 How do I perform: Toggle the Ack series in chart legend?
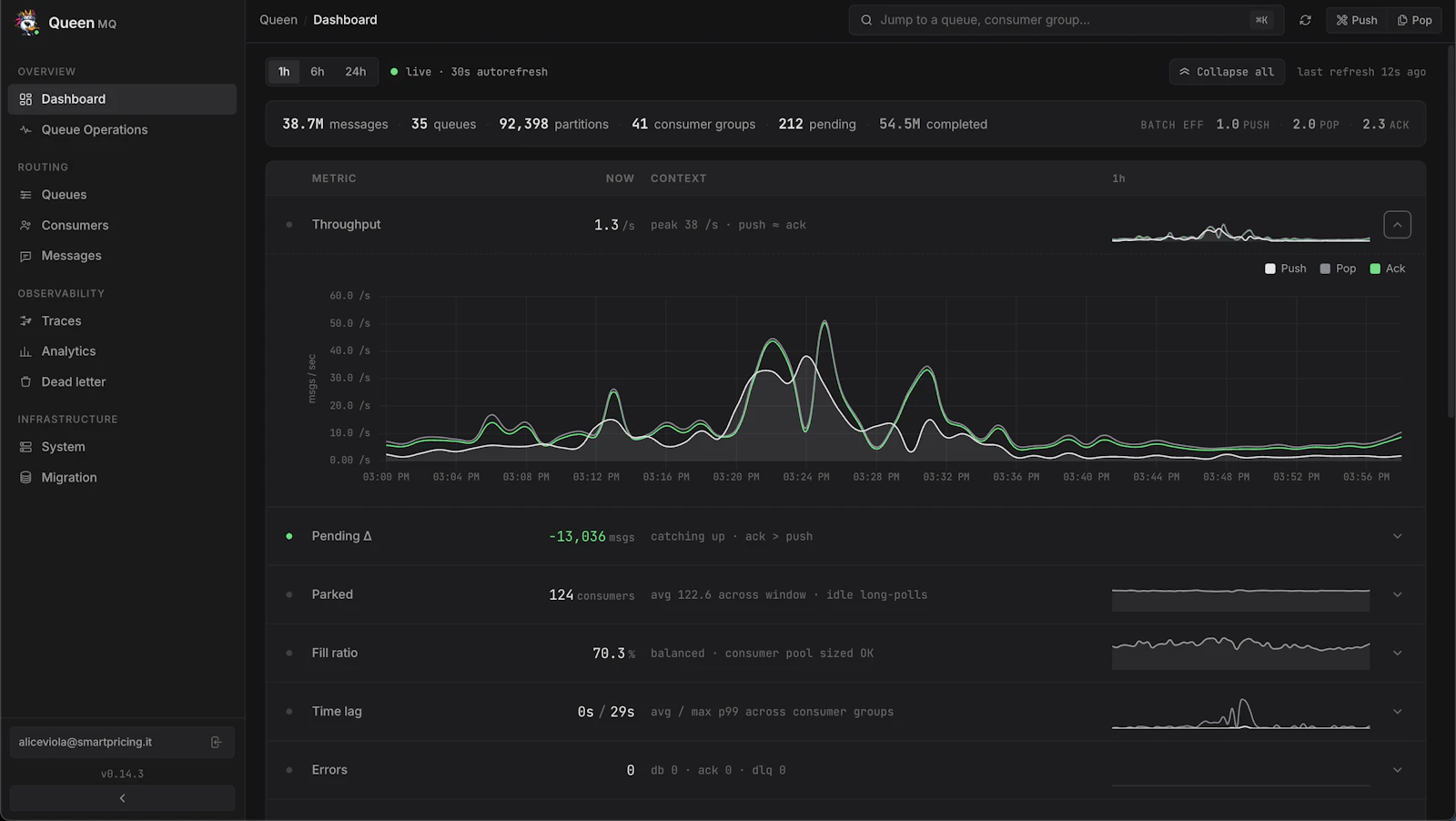[x=1388, y=269]
